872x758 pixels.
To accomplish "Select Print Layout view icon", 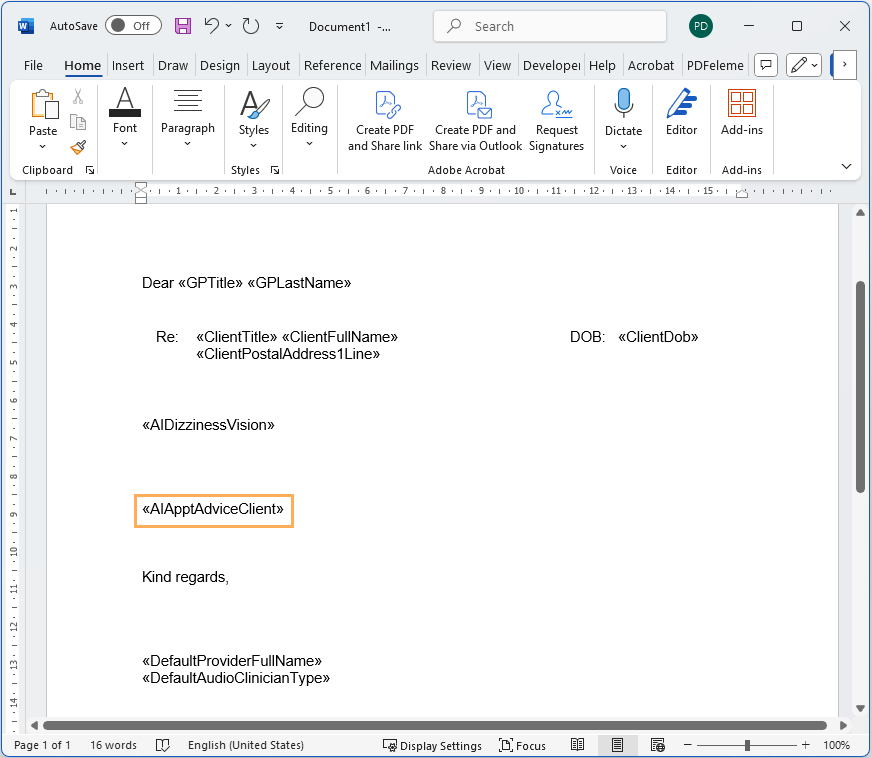I will 617,745.
